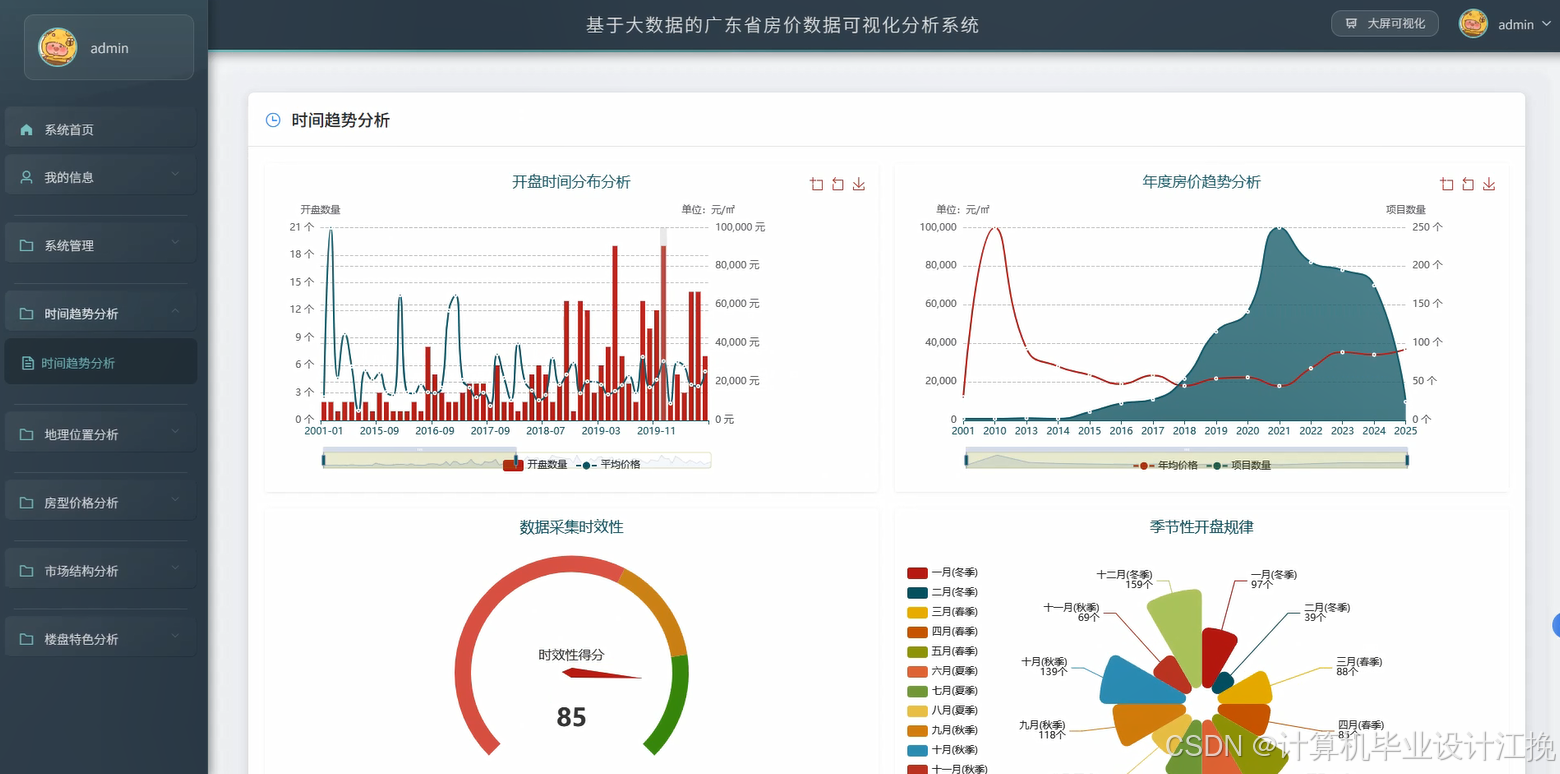
Task: Click the user icon beside 我的信息
Action: tap(27, 177)
